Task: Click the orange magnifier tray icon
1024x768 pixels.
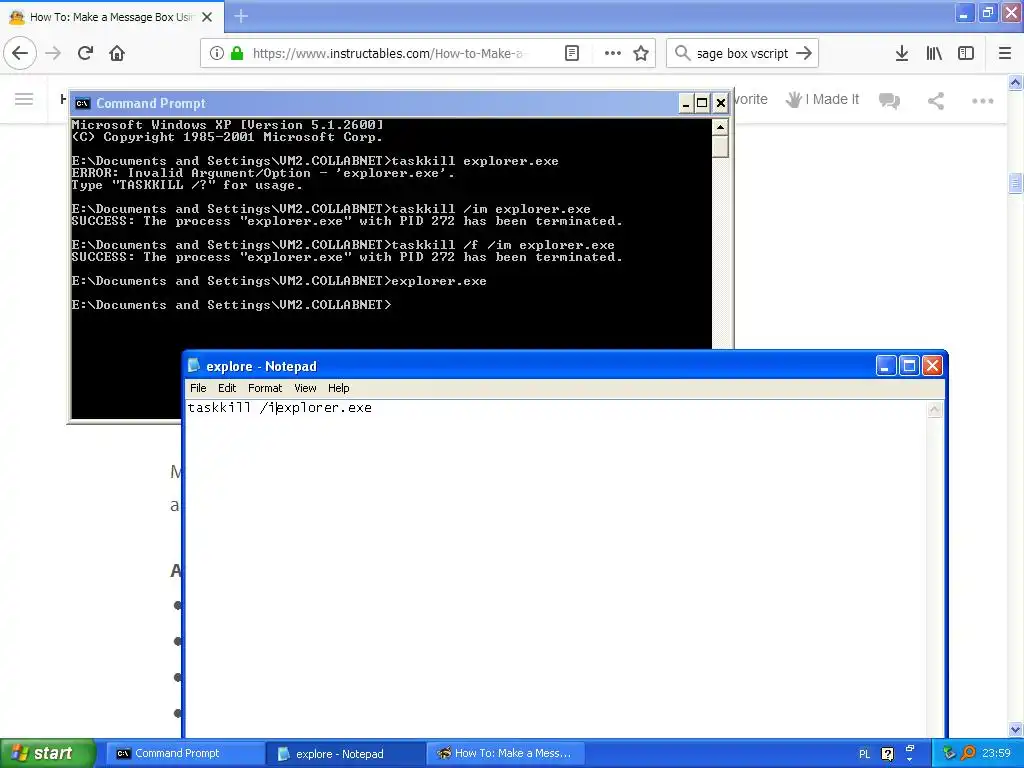Action: pos(968,754)
